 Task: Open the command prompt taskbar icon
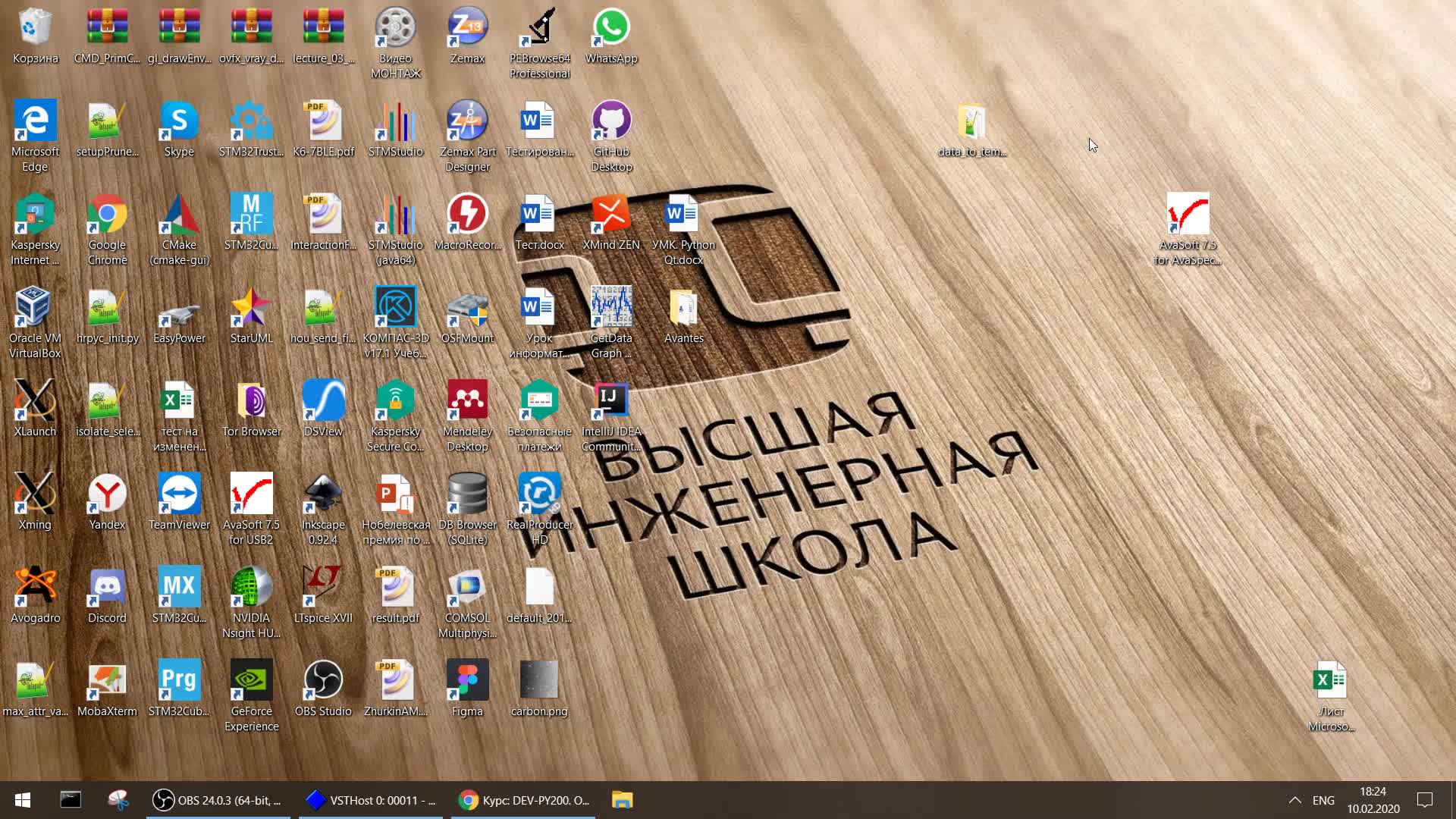71,800
